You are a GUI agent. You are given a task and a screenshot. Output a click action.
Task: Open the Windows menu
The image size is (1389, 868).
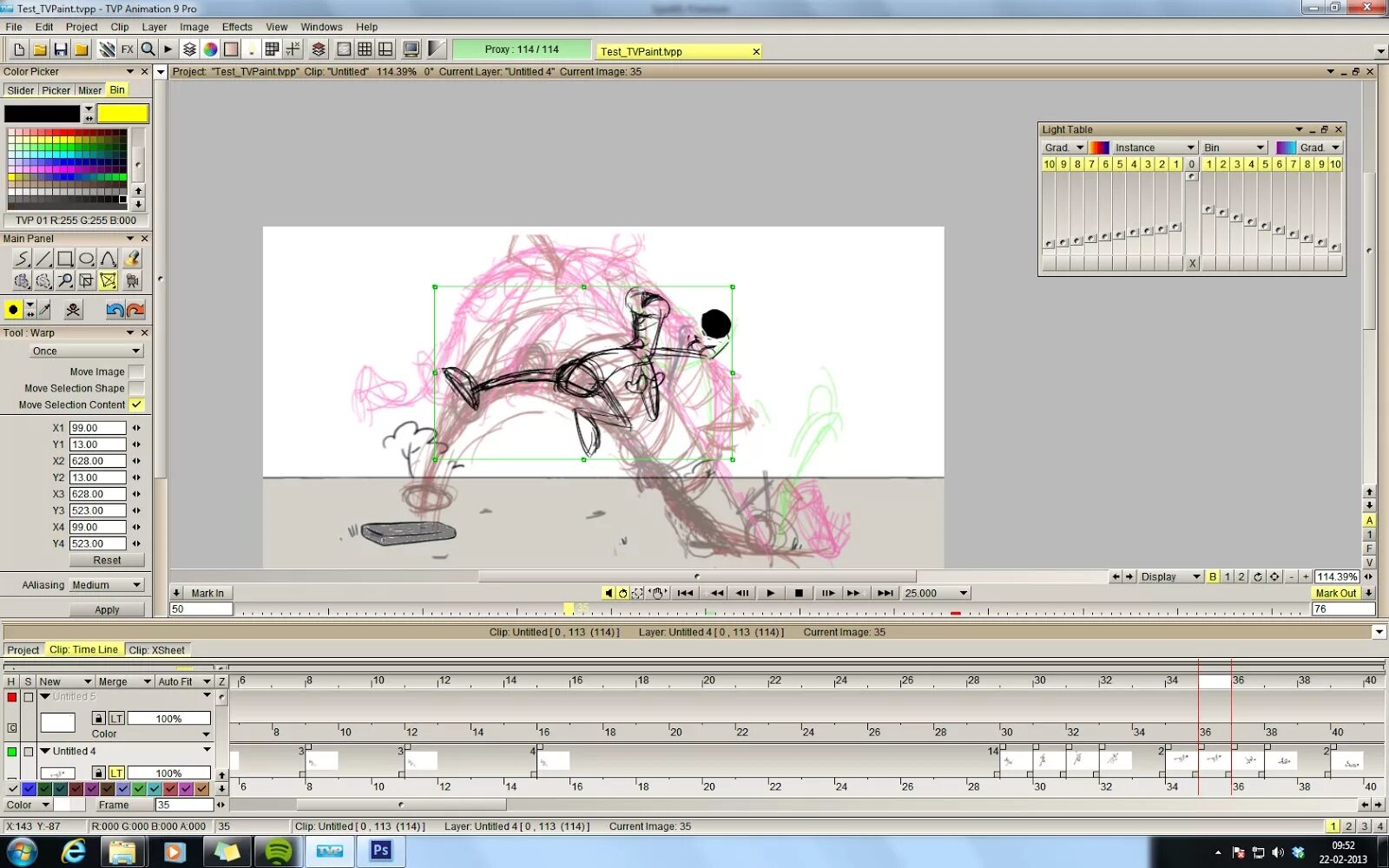coord(321,27)
